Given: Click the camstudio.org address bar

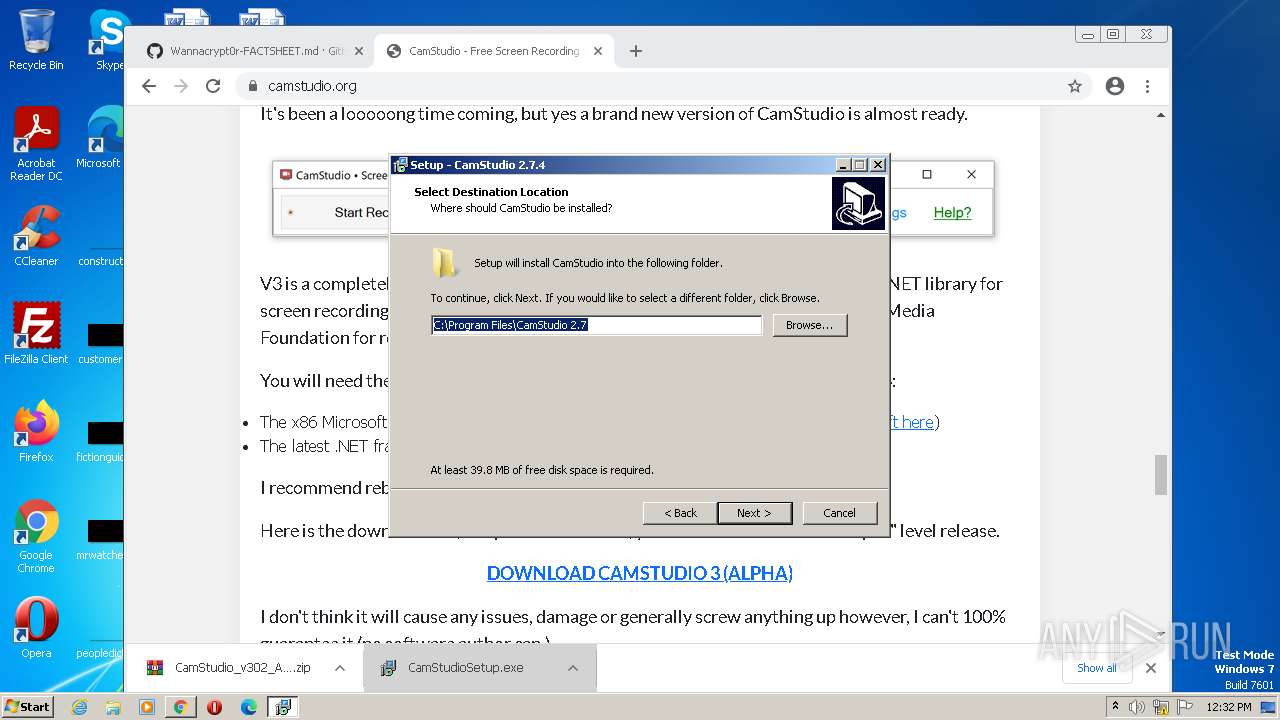Looking at the screenshot, I should coord(650,86).
